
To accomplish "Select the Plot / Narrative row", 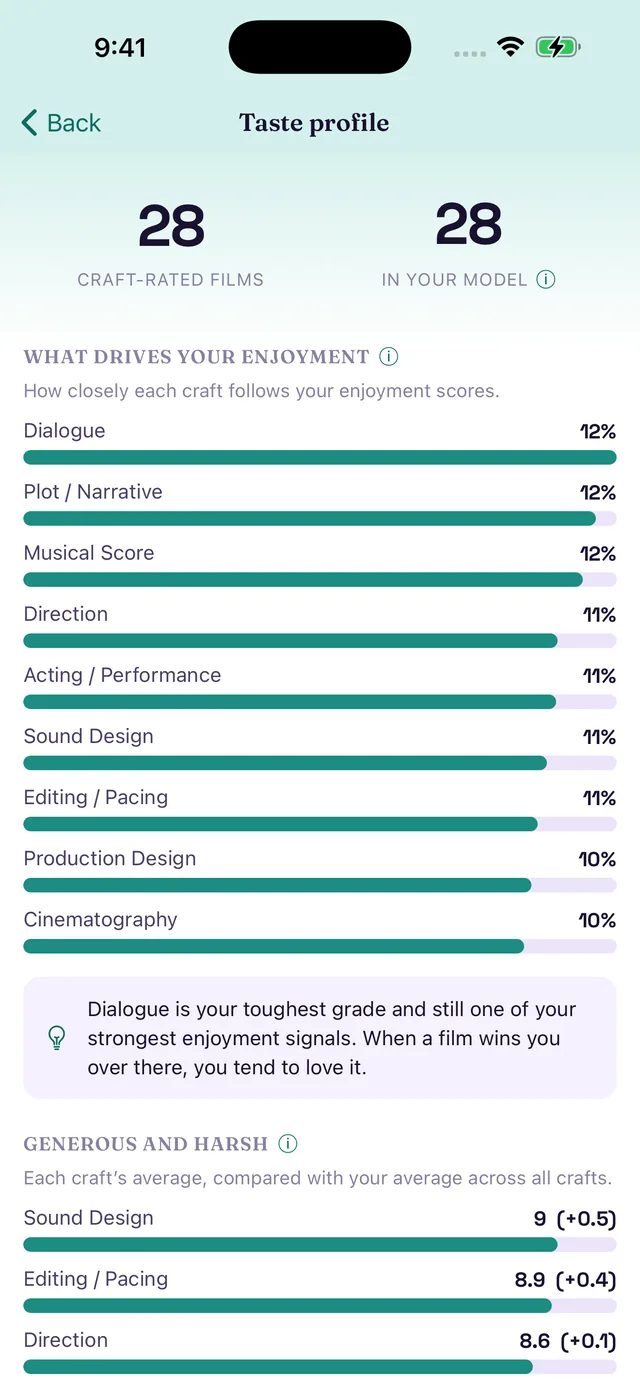I will [320, 503].
